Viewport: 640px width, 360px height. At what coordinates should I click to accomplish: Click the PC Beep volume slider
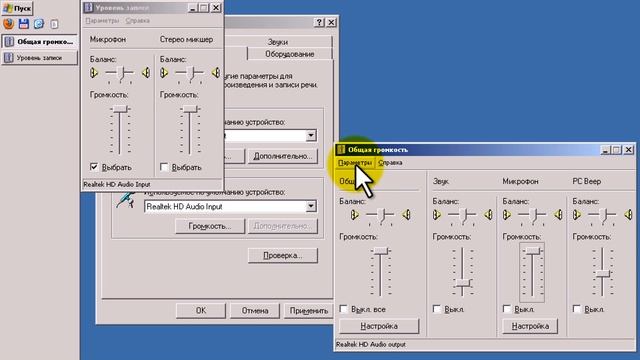(602, 274)
